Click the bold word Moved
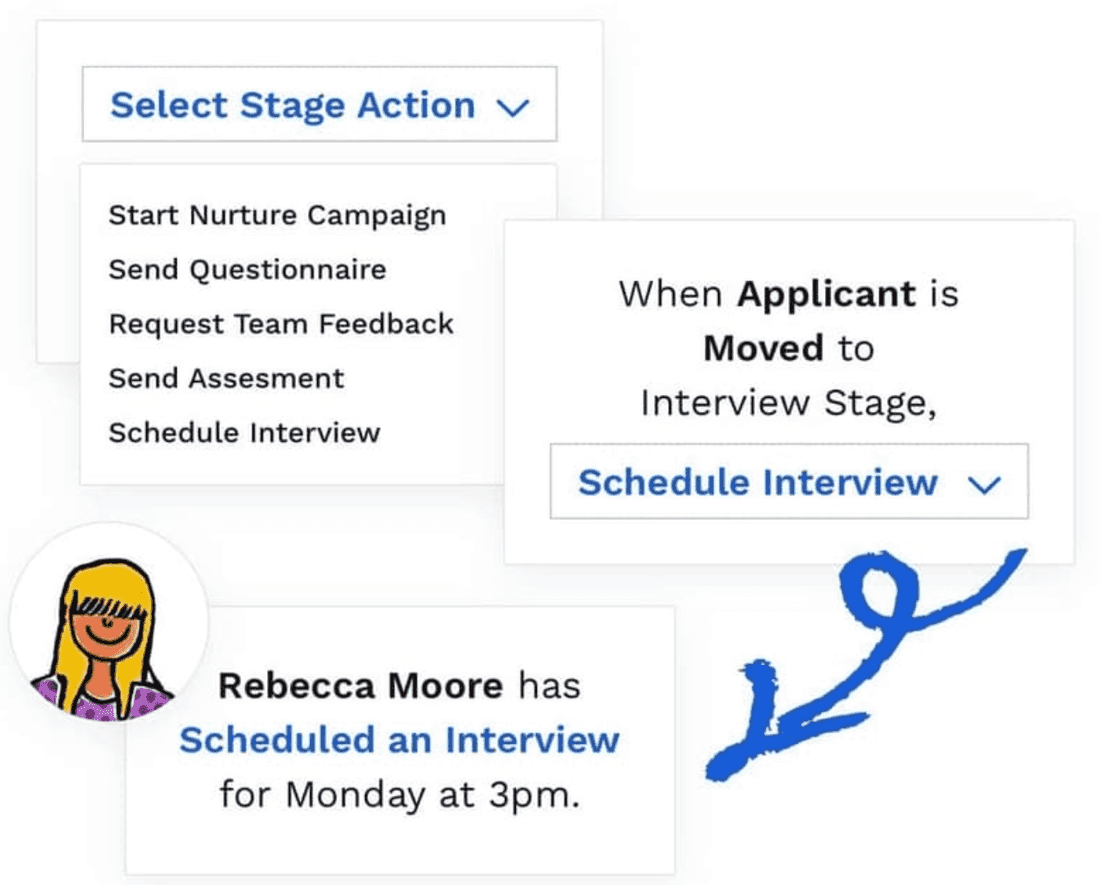 (763, 348)
